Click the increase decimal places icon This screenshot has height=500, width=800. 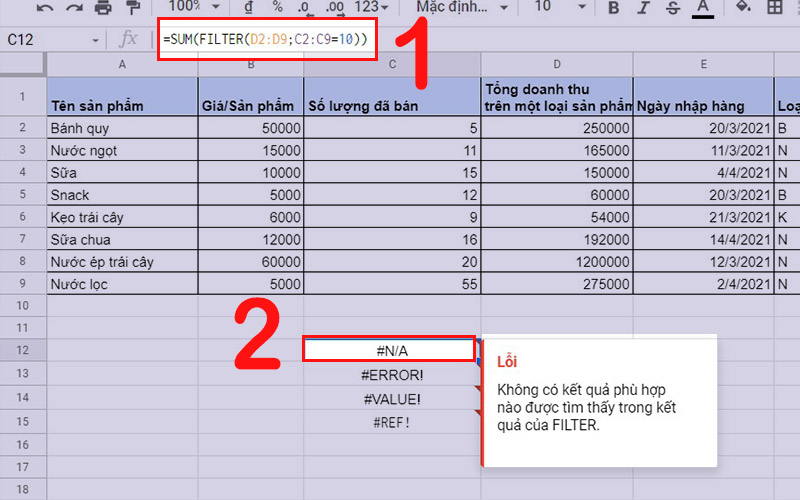[x=335, y=7]
